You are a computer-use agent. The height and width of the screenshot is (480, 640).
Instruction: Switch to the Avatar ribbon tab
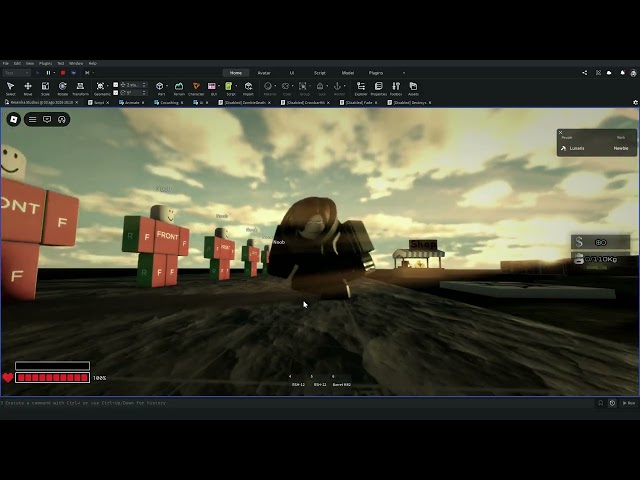[264, 73]
